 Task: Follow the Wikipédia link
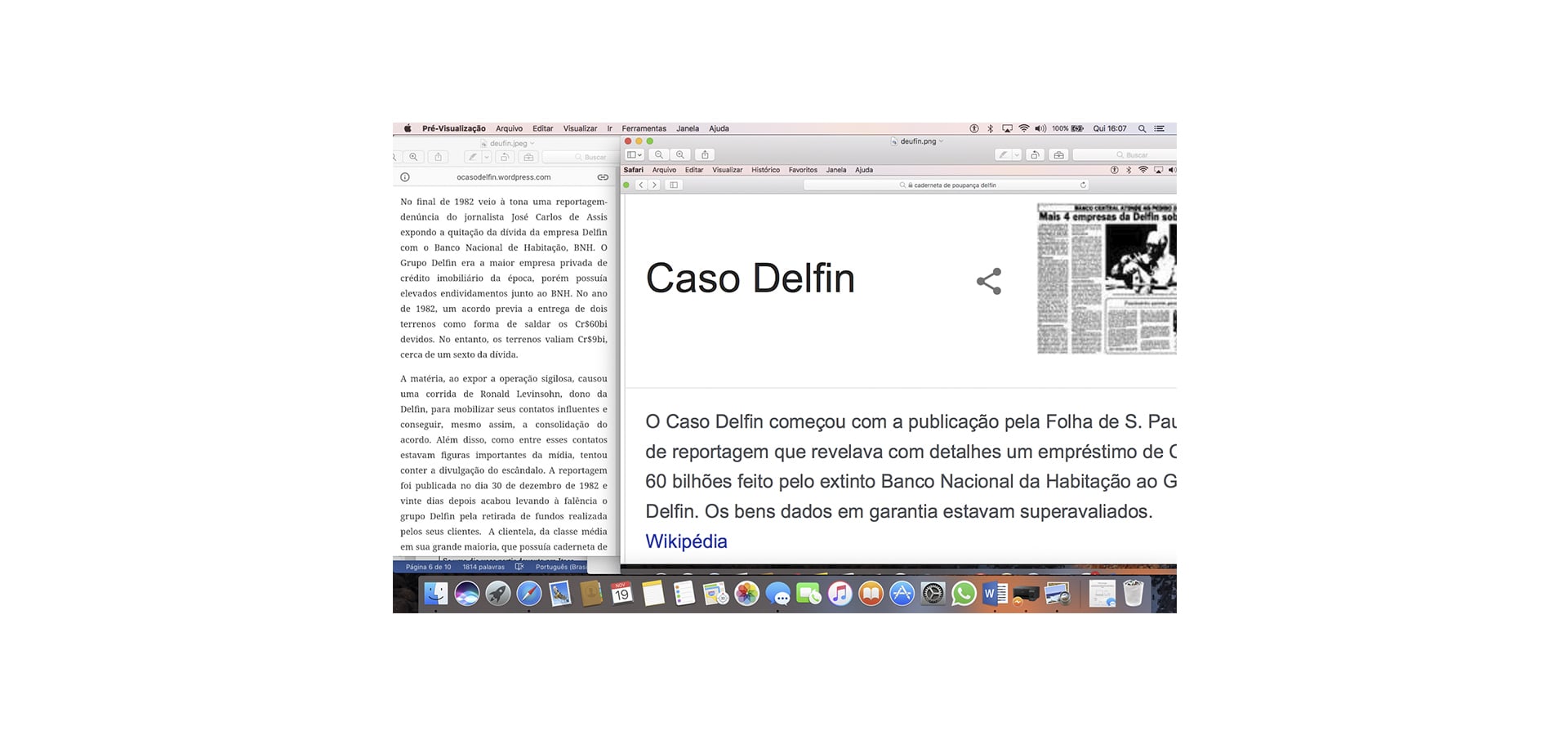(x=686, y=541)
